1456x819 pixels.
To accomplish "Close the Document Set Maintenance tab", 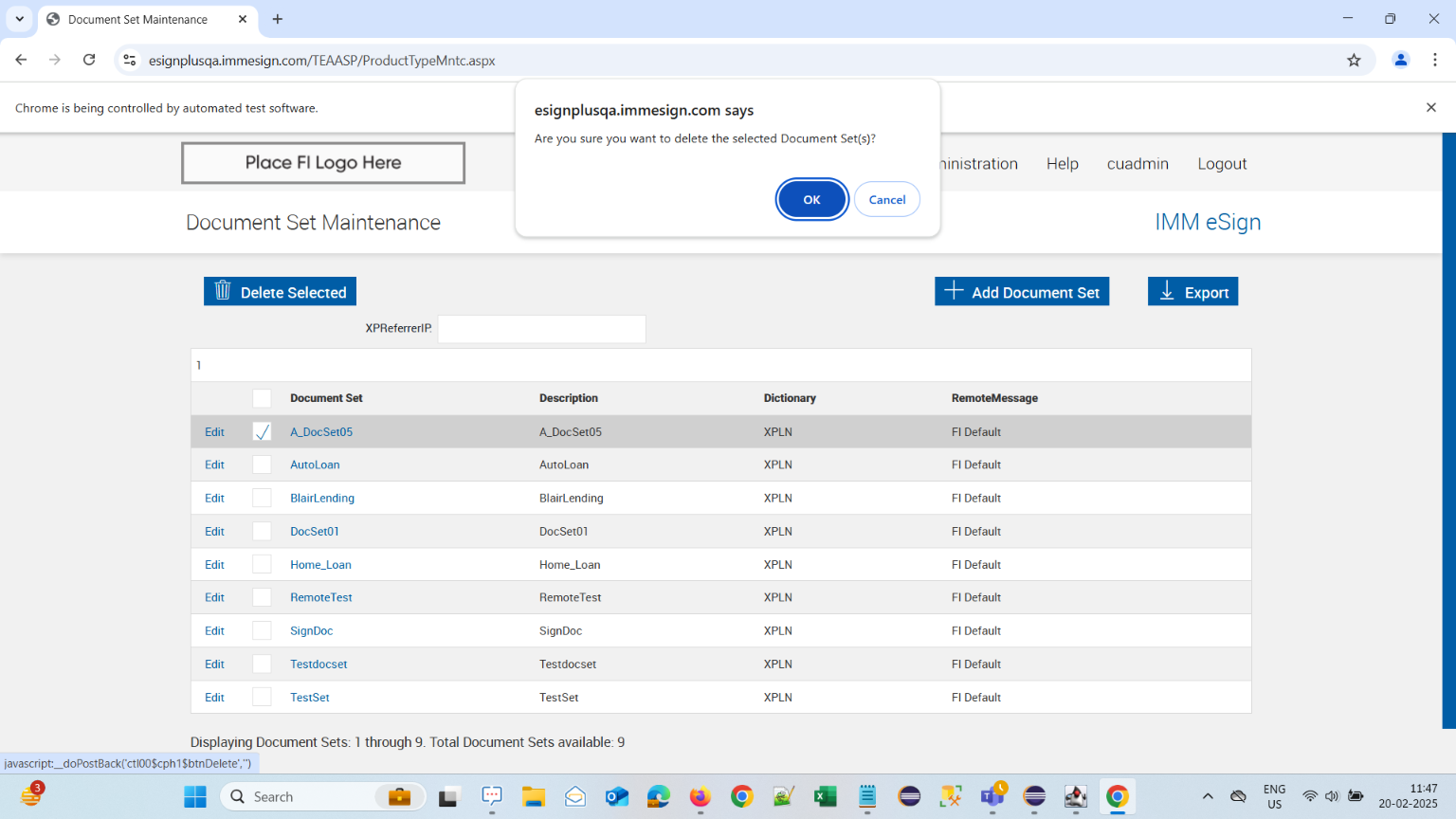I will 243,19.
